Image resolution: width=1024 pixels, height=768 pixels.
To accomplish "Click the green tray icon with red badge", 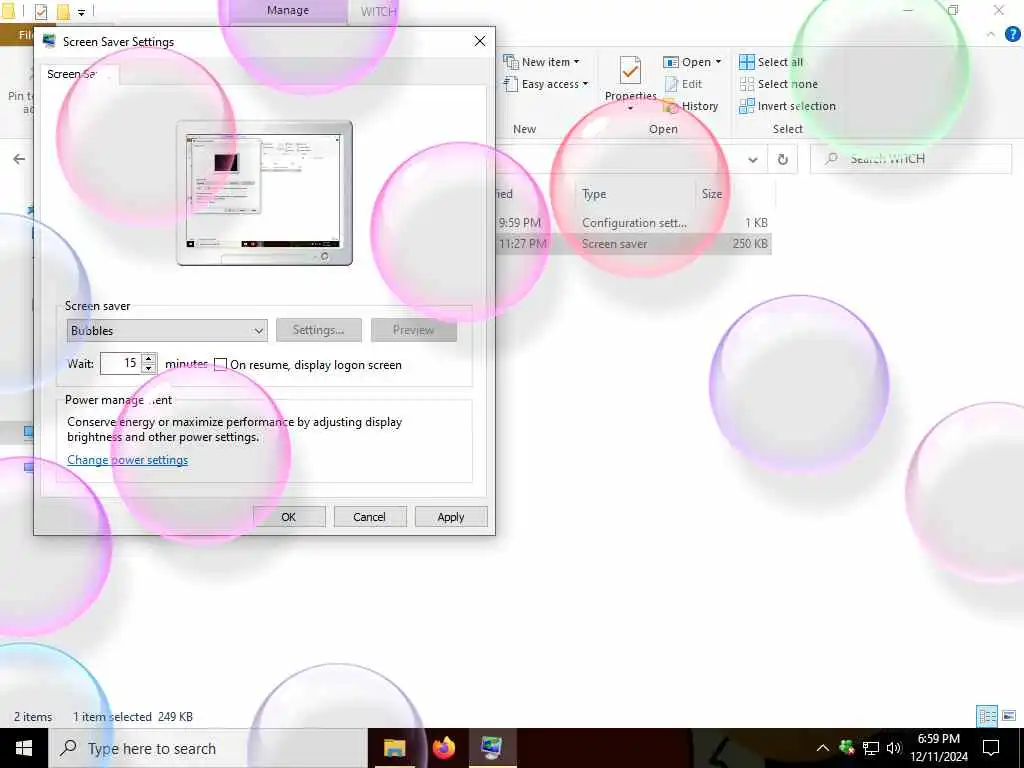I will (847, 748).
